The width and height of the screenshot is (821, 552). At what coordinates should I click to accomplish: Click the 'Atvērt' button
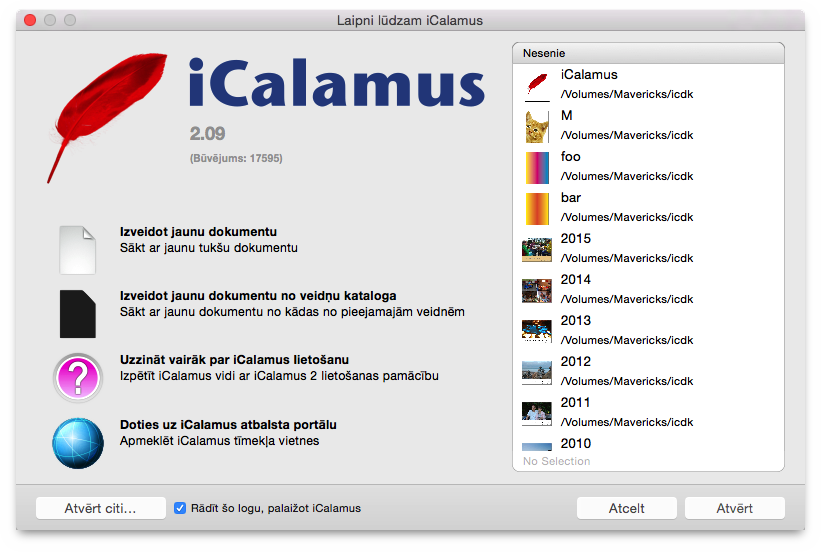(734, 508)
